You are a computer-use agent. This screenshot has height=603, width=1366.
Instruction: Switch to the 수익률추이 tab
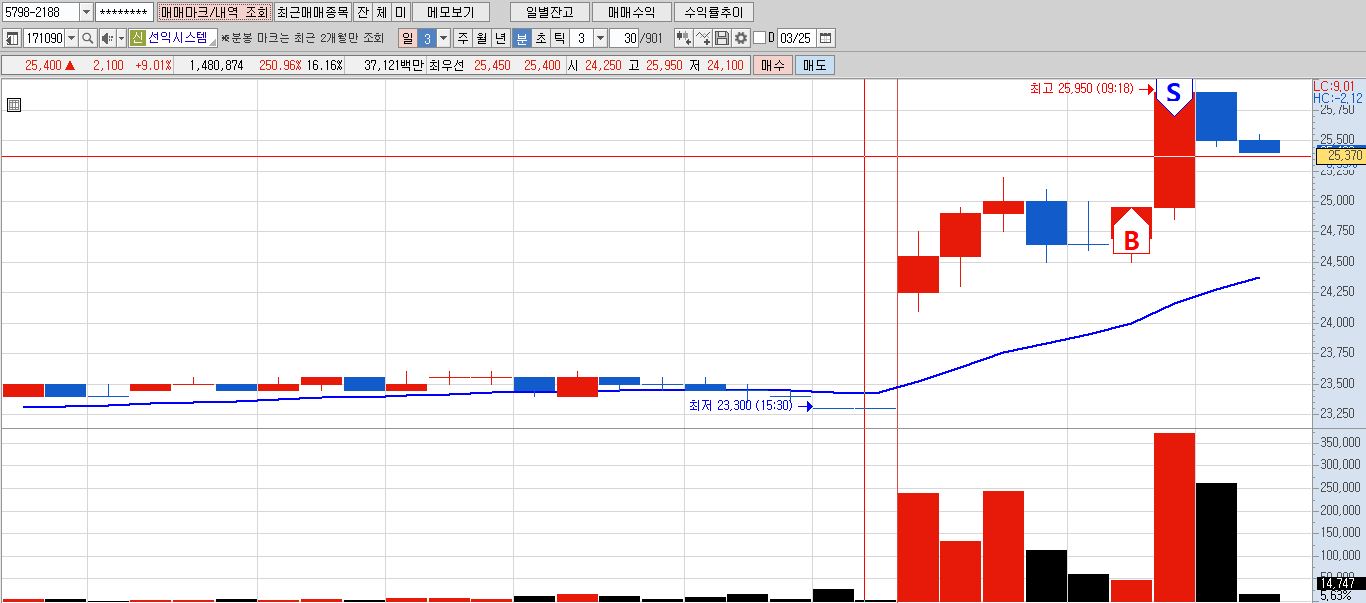714,12
